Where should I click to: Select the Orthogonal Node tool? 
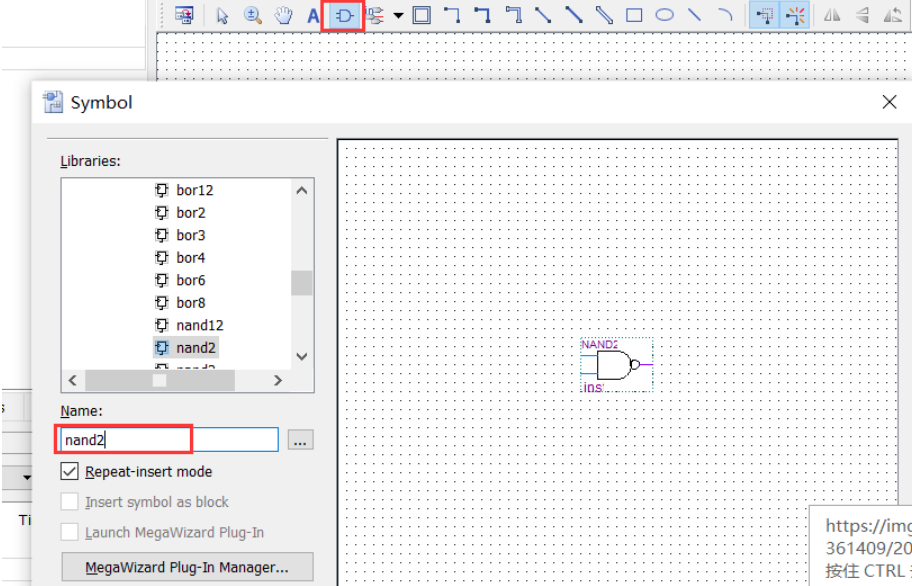click(452, 15)
